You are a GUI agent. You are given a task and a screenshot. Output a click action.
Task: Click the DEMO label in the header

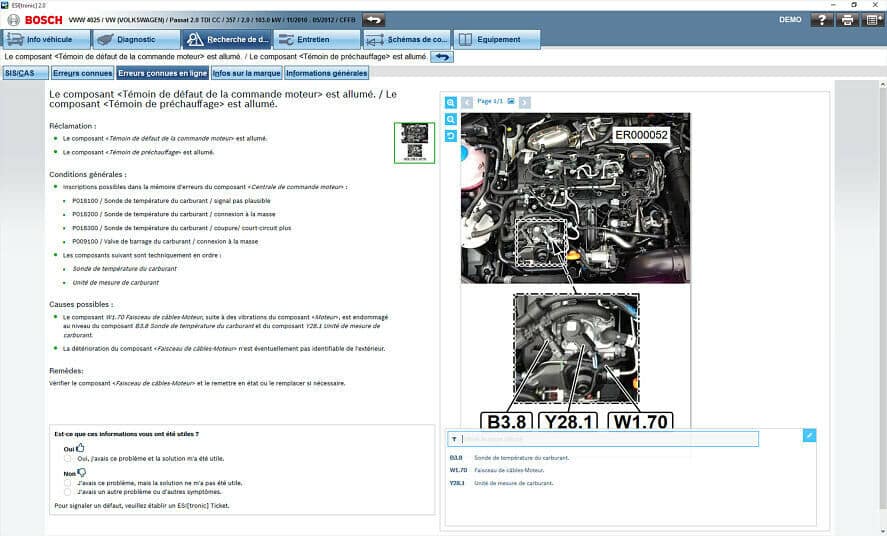pyautogui.click(x=790, y=20)
